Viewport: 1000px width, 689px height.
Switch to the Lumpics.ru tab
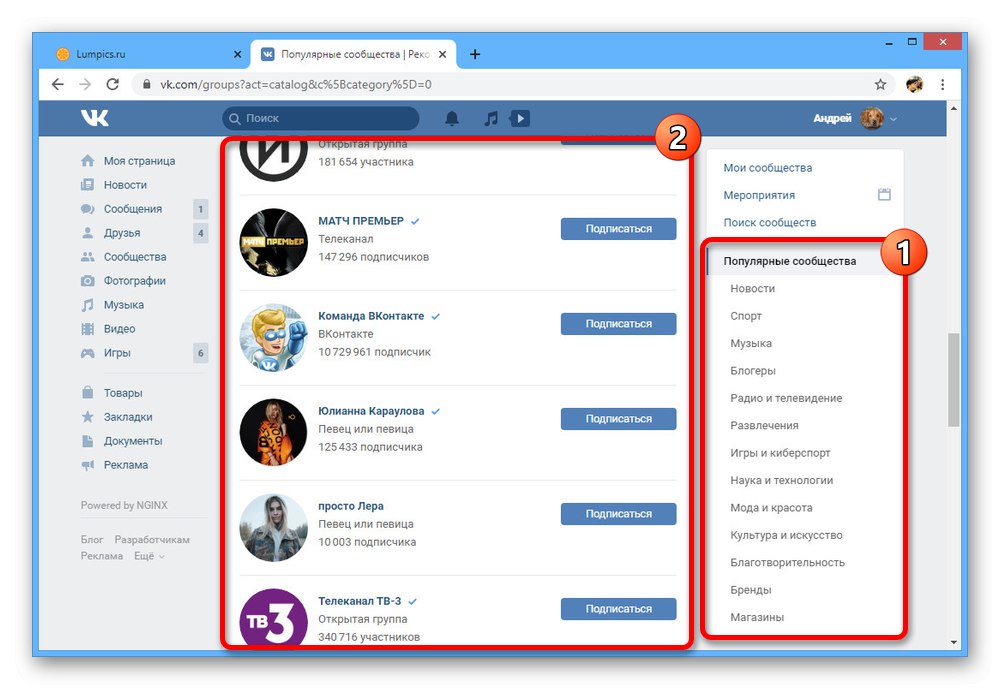pos(149,54)
